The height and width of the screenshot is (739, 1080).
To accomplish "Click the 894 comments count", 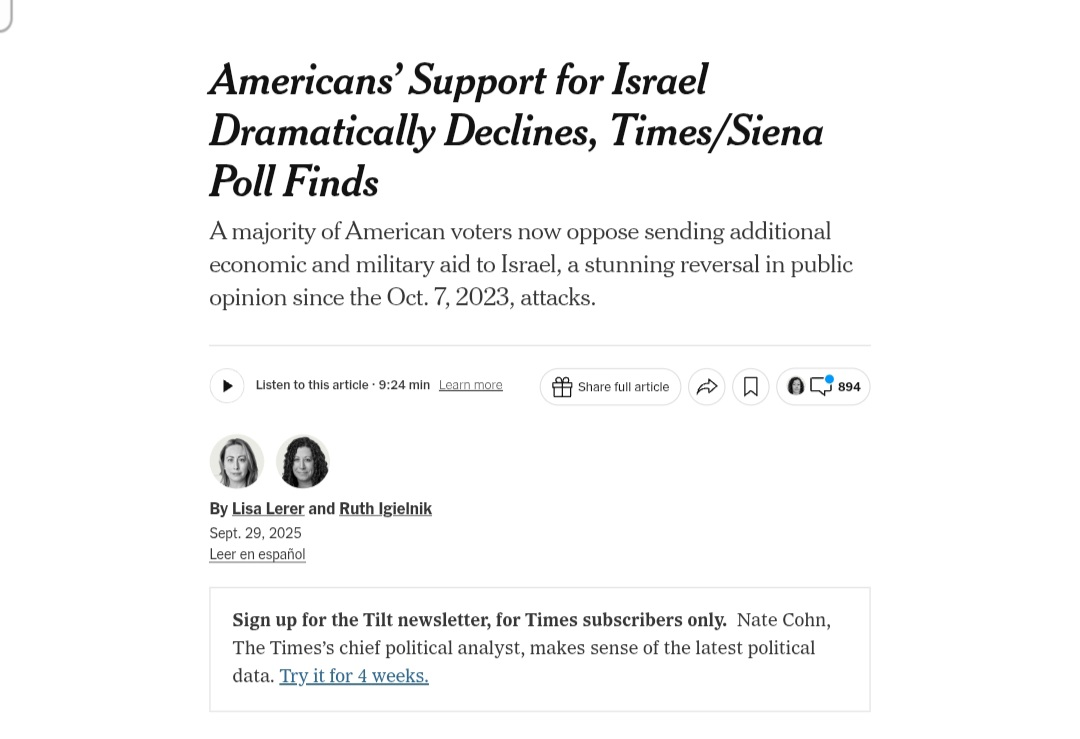I will pos(849,387).
